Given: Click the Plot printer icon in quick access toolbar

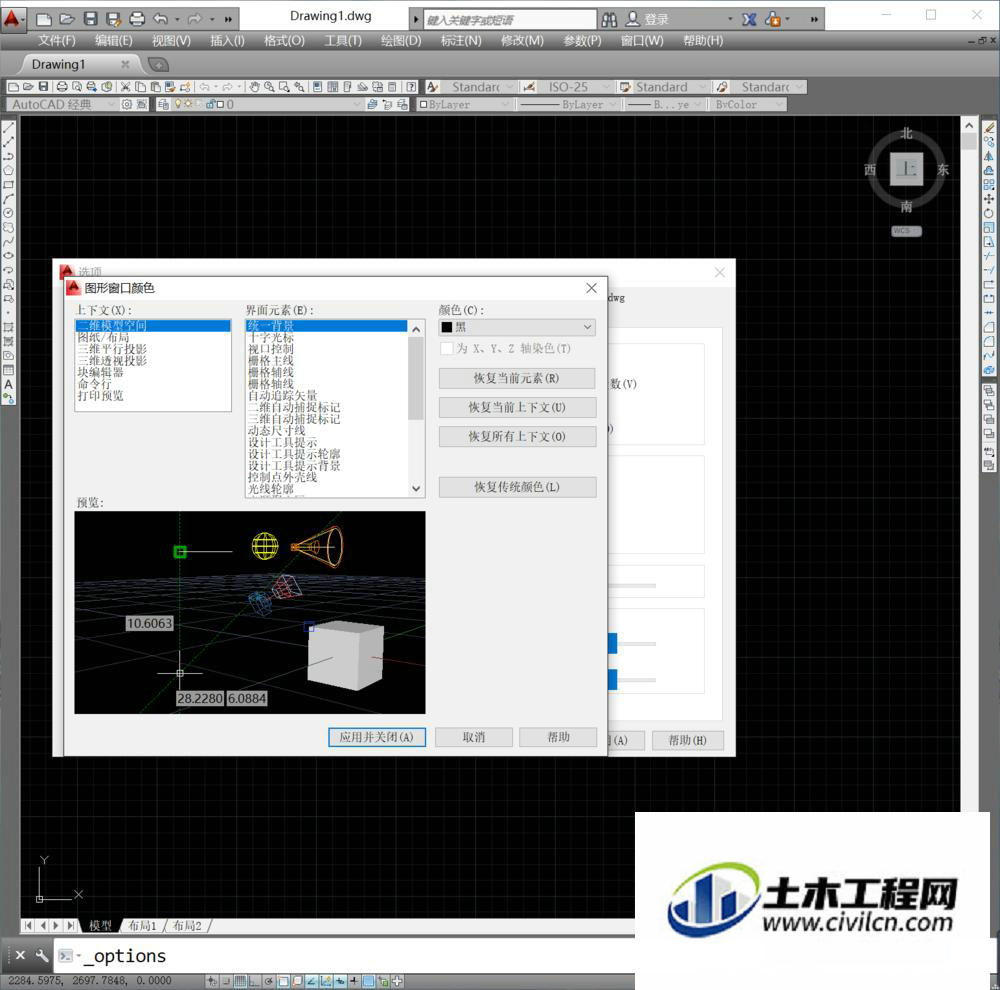Looking at the screenshot, I should 137,19.
